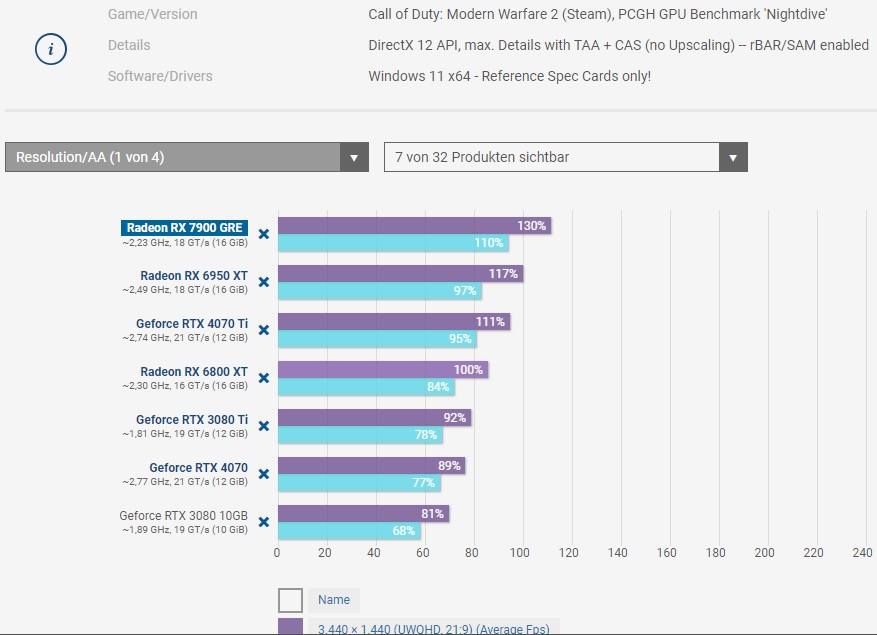This screenshot has height=635, width=877.
Task: Open the Geforce RTX 3080 Ti entry
Action: click(192, 420)
